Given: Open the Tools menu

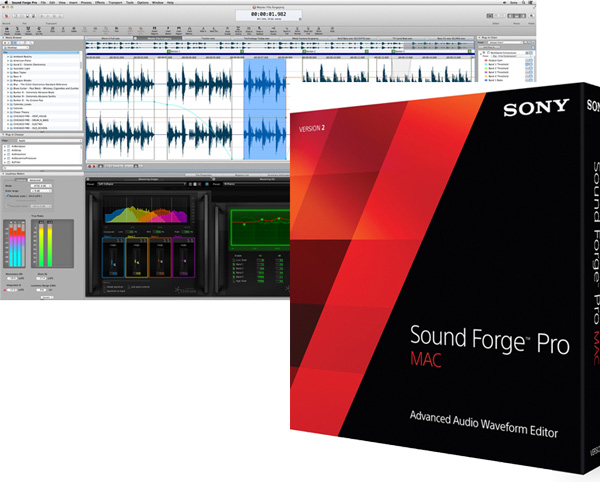Looking at the screenshot, I should [130, 2].
